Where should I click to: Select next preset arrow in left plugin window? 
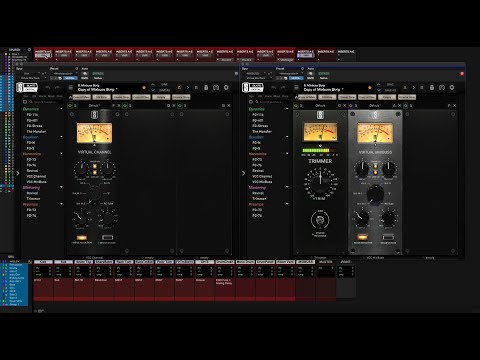[x=153, y=90]
